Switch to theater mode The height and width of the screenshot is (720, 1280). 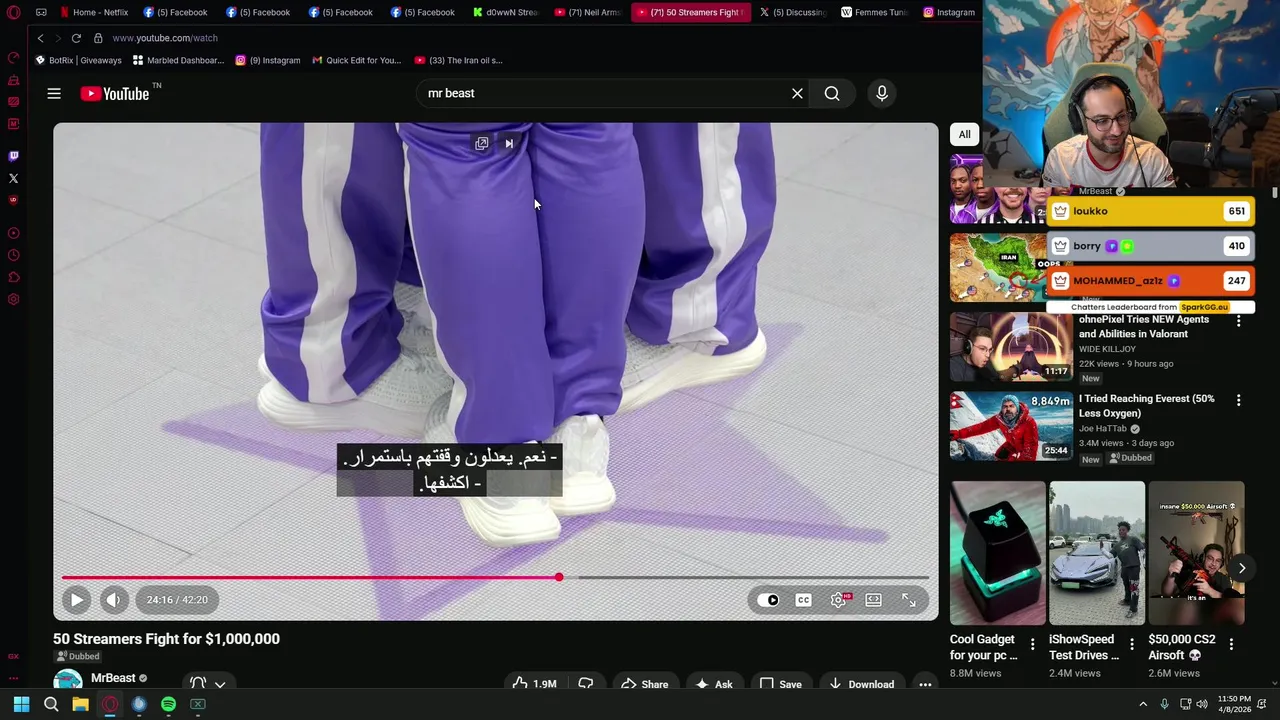coord(873,600)
